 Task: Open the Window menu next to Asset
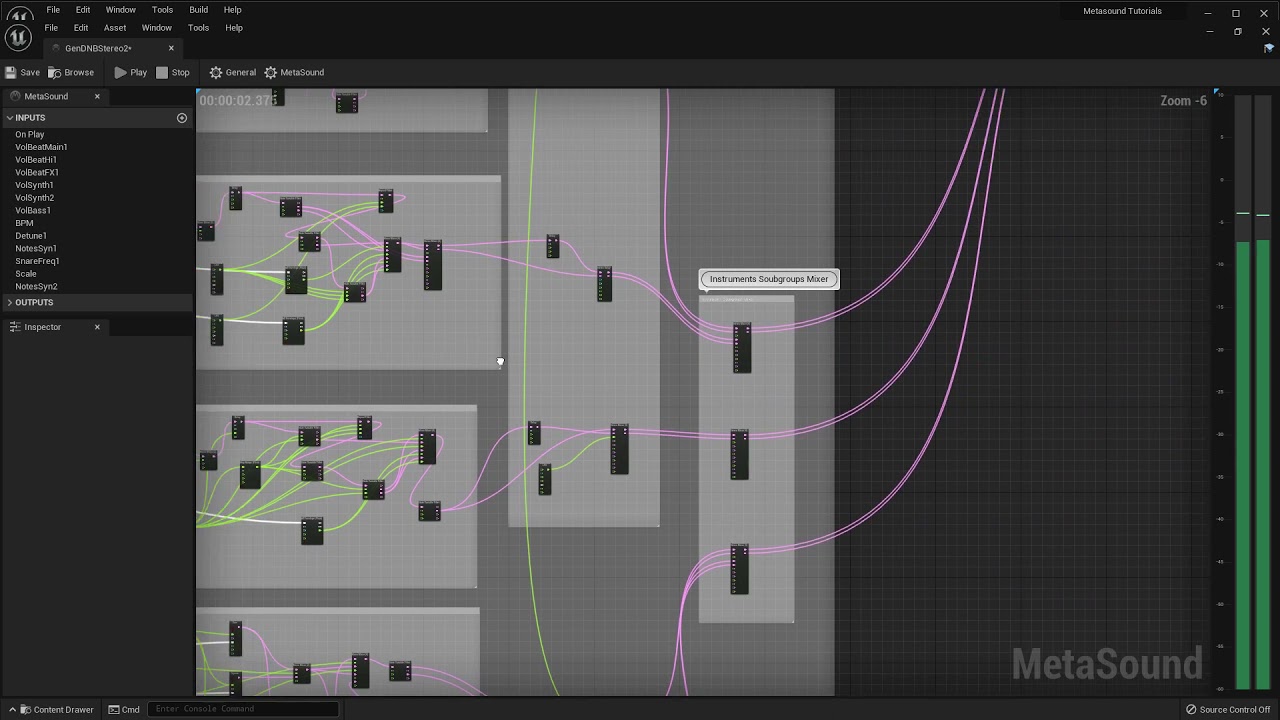click(156, 28)
